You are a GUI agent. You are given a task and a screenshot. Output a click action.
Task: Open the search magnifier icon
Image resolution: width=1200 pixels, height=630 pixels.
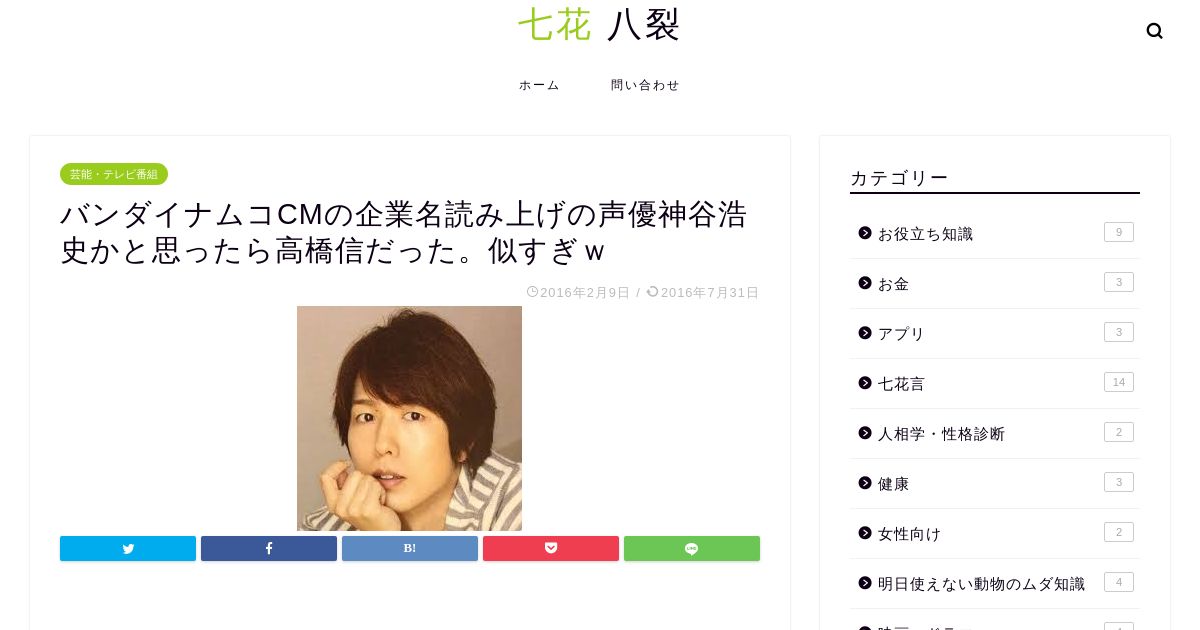(x=1154, y=31)
